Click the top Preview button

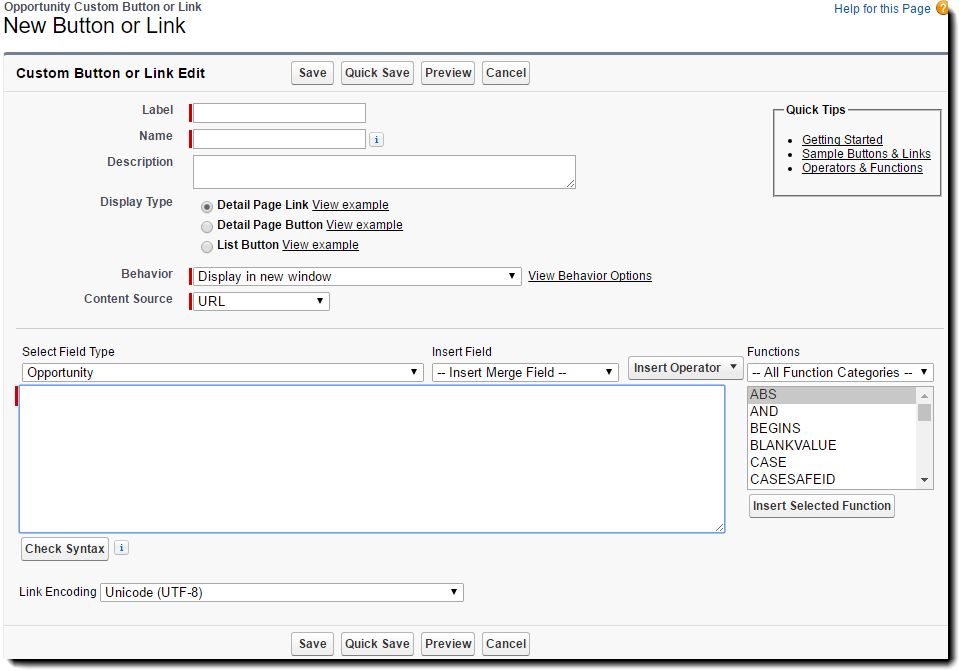pos(448,73)
